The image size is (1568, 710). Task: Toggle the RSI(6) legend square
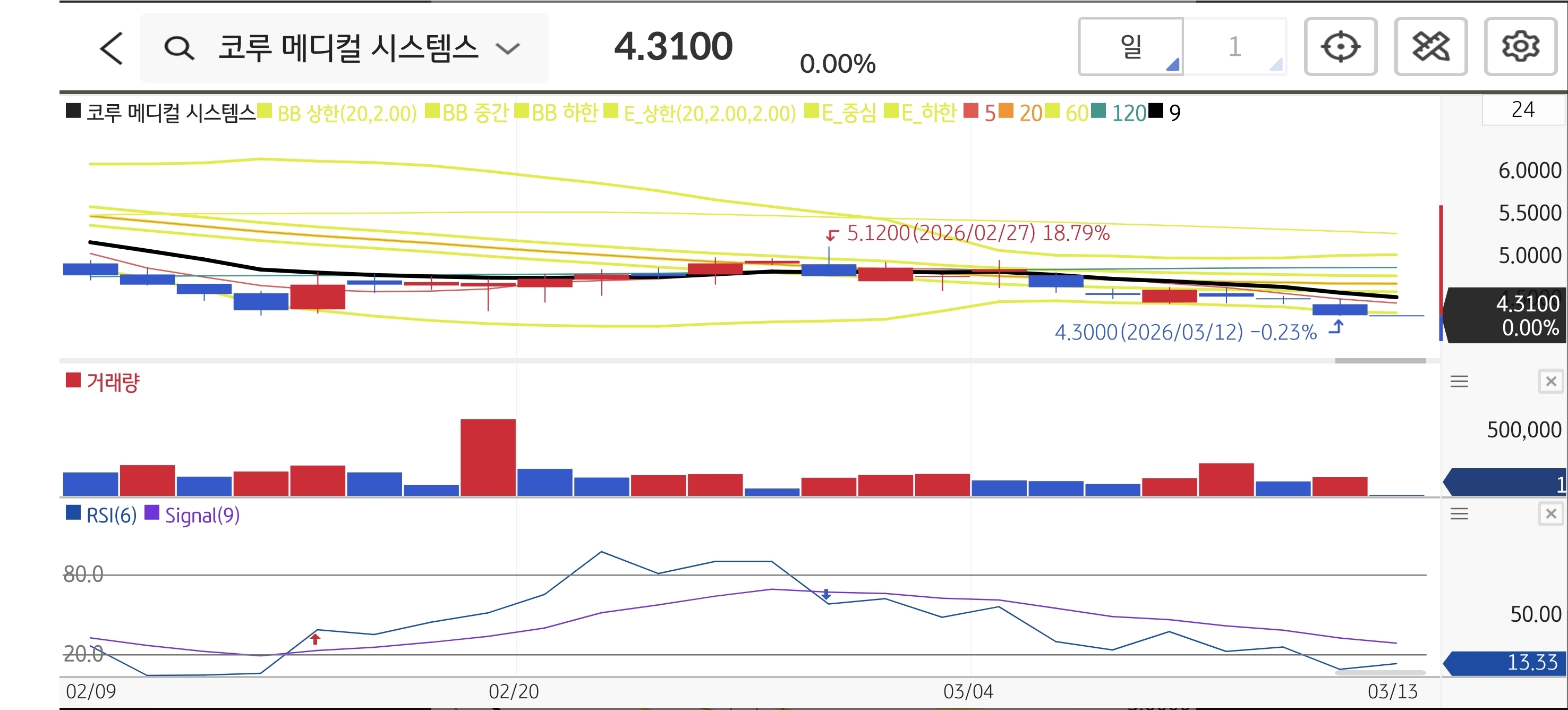point(73,513)
